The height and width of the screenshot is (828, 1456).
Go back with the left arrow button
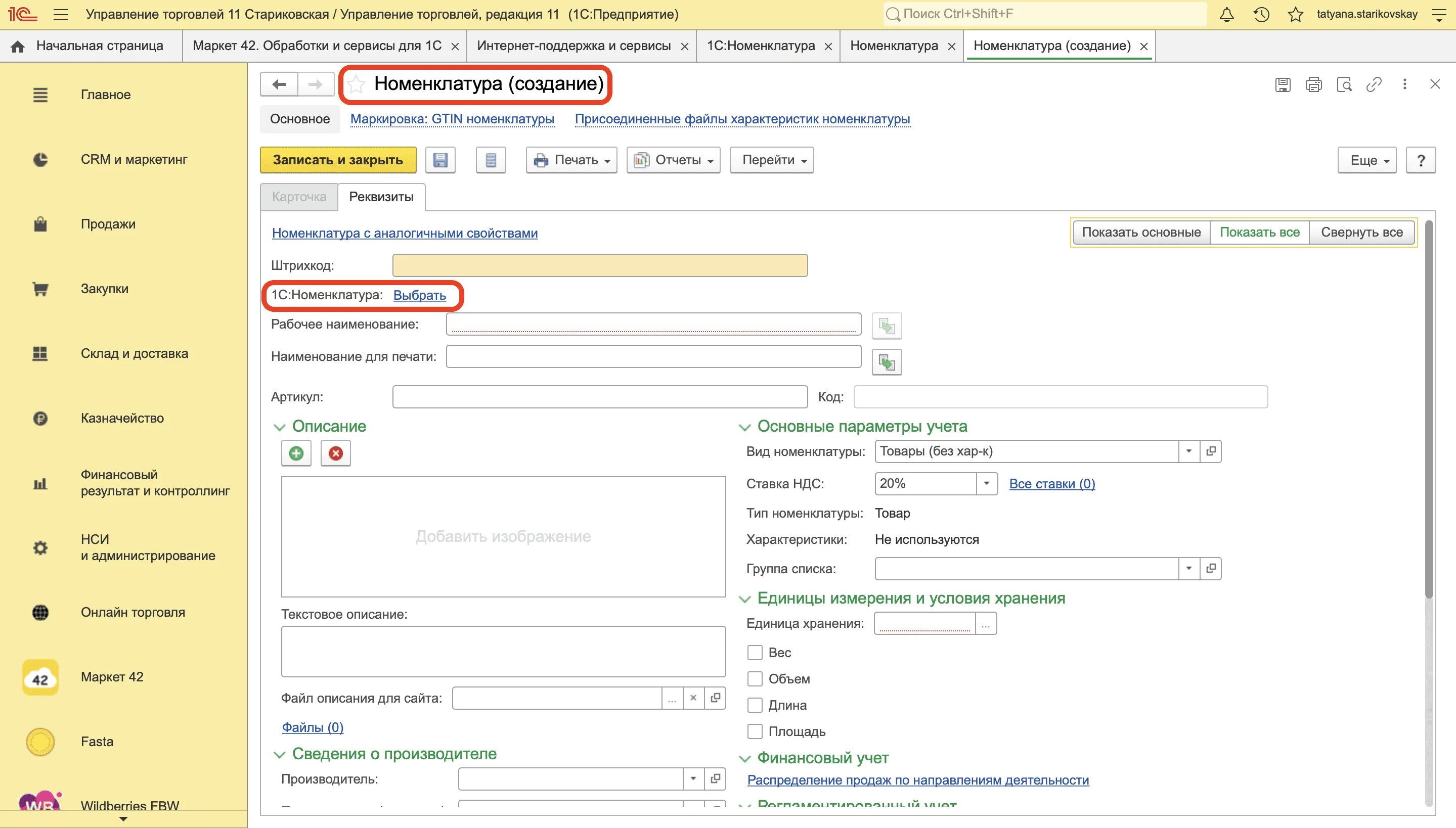click(x=279, y=84)
